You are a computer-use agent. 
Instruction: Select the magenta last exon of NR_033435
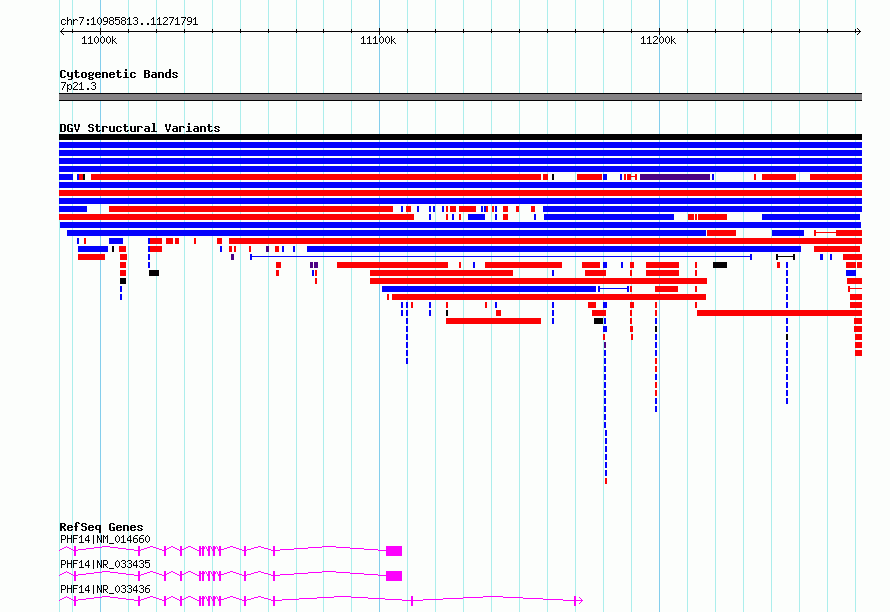point(394,576)
